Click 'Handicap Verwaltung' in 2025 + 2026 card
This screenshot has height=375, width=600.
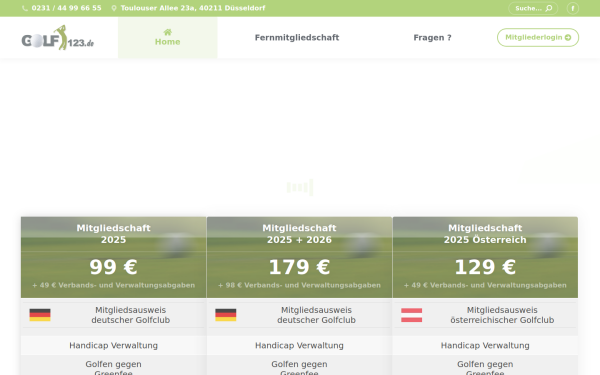300,346
